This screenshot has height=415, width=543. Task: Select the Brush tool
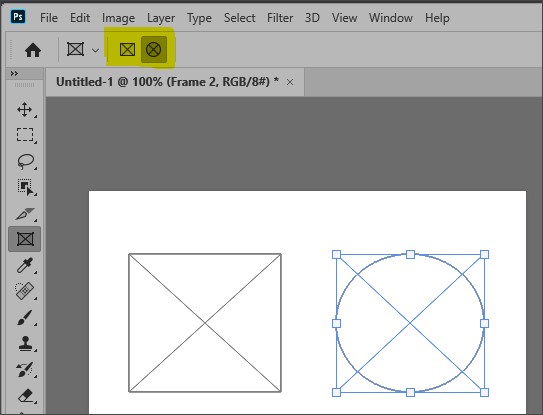coord(25,317)
